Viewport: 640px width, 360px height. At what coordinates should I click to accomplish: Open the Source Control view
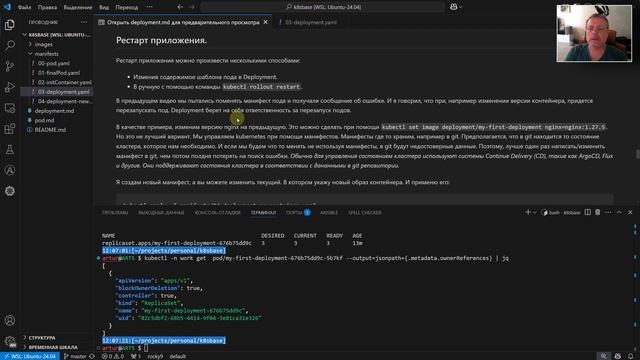click(x=10, y=66)
